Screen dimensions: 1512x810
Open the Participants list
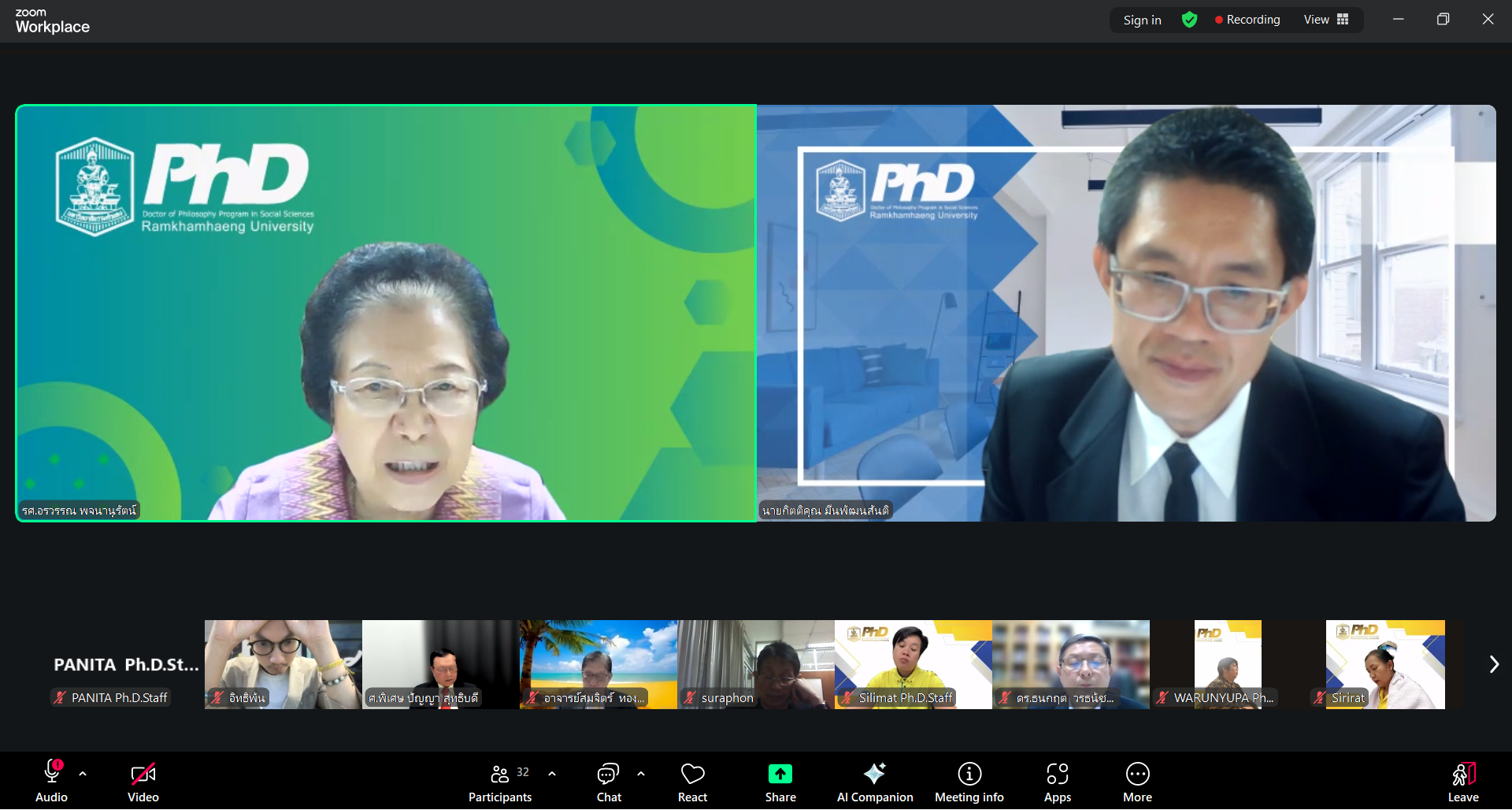click(x=500, y=782)
